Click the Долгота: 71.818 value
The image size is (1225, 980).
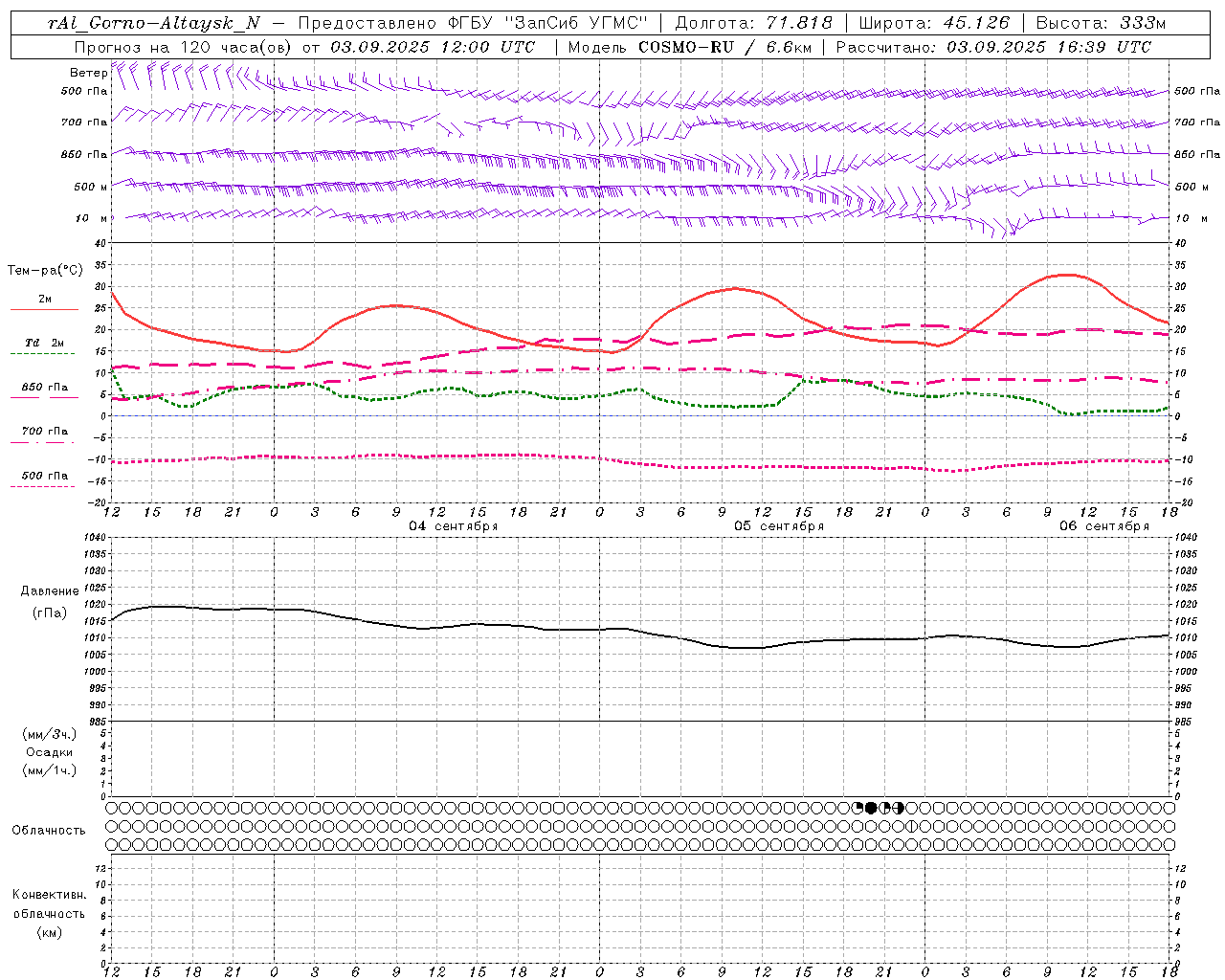click(x=754, y=23)
